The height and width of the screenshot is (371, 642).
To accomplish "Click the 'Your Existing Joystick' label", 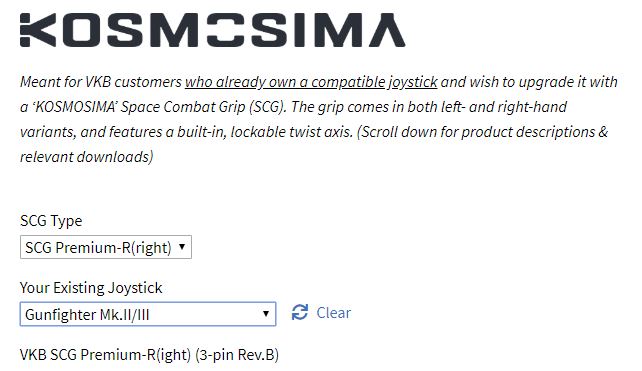I will (91, 287).
